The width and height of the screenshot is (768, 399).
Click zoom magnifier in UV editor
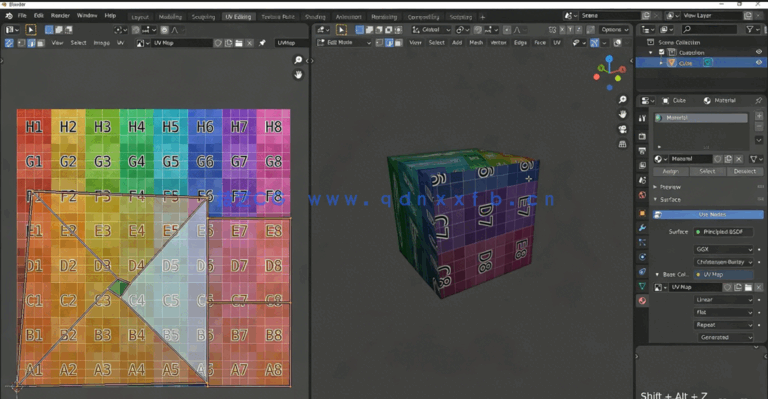(298, 60)
